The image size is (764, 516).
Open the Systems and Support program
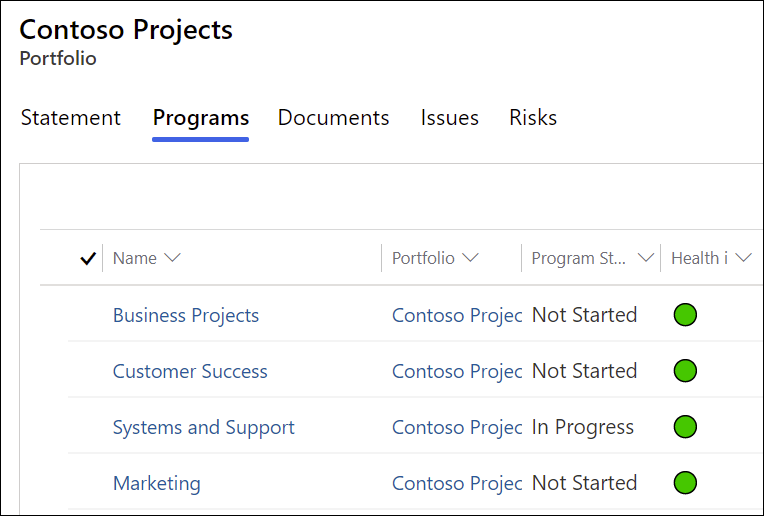pyautogui.click(x=204, y=427)
